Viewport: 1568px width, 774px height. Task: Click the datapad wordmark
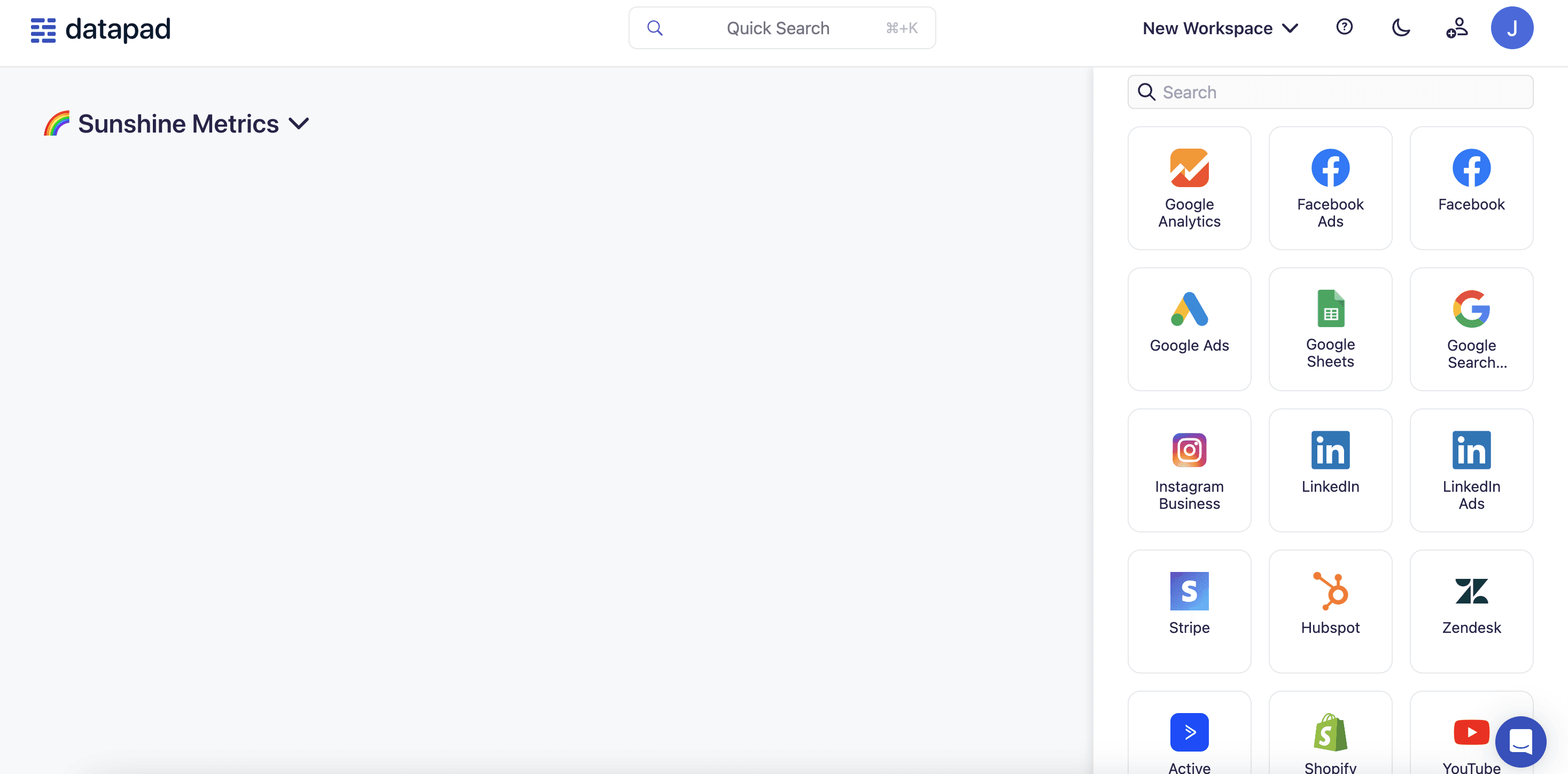(118, 29)
